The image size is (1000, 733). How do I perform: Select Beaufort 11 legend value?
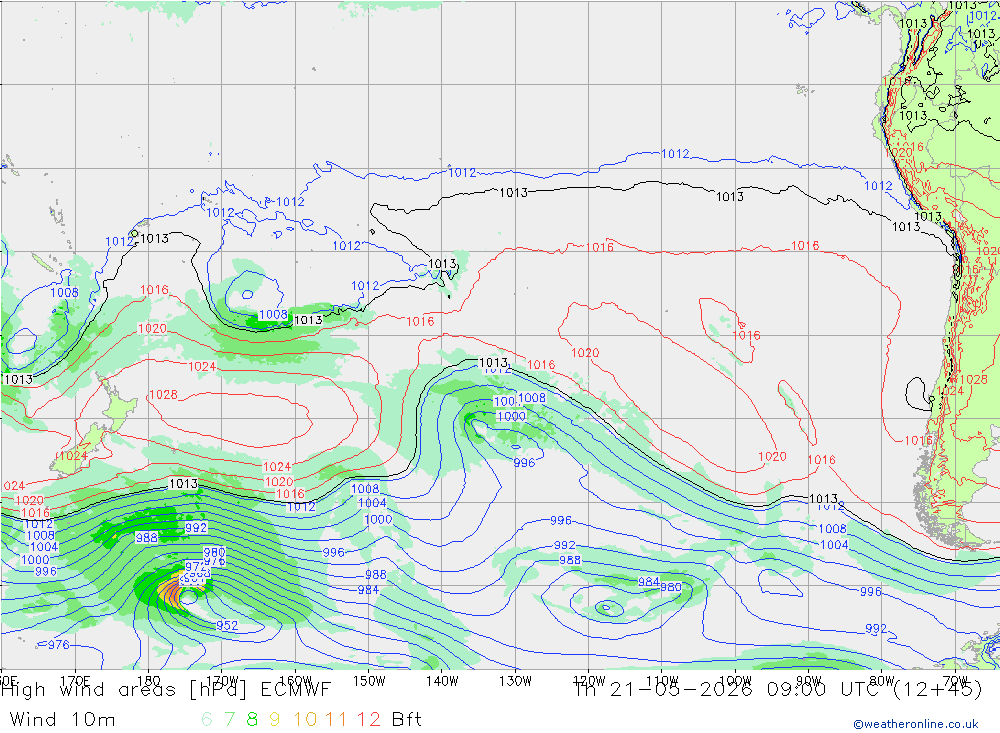point(336,720)
